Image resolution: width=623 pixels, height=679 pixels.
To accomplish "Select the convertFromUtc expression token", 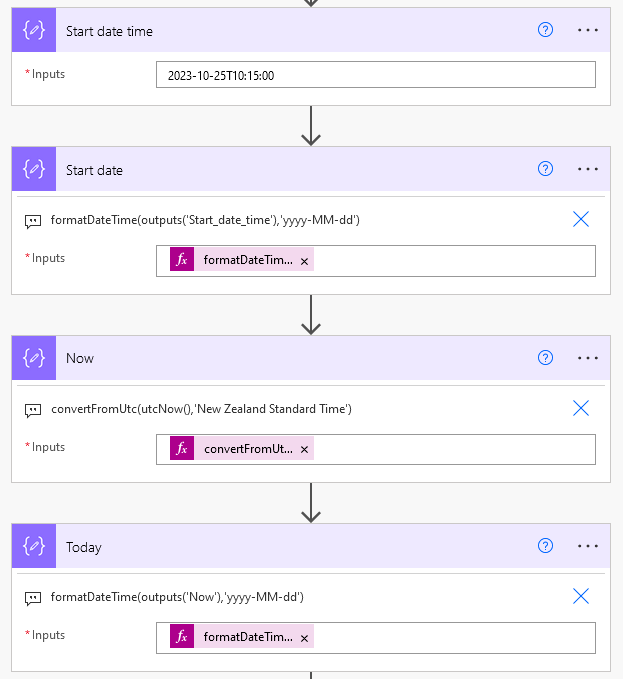I will (248, 449).
